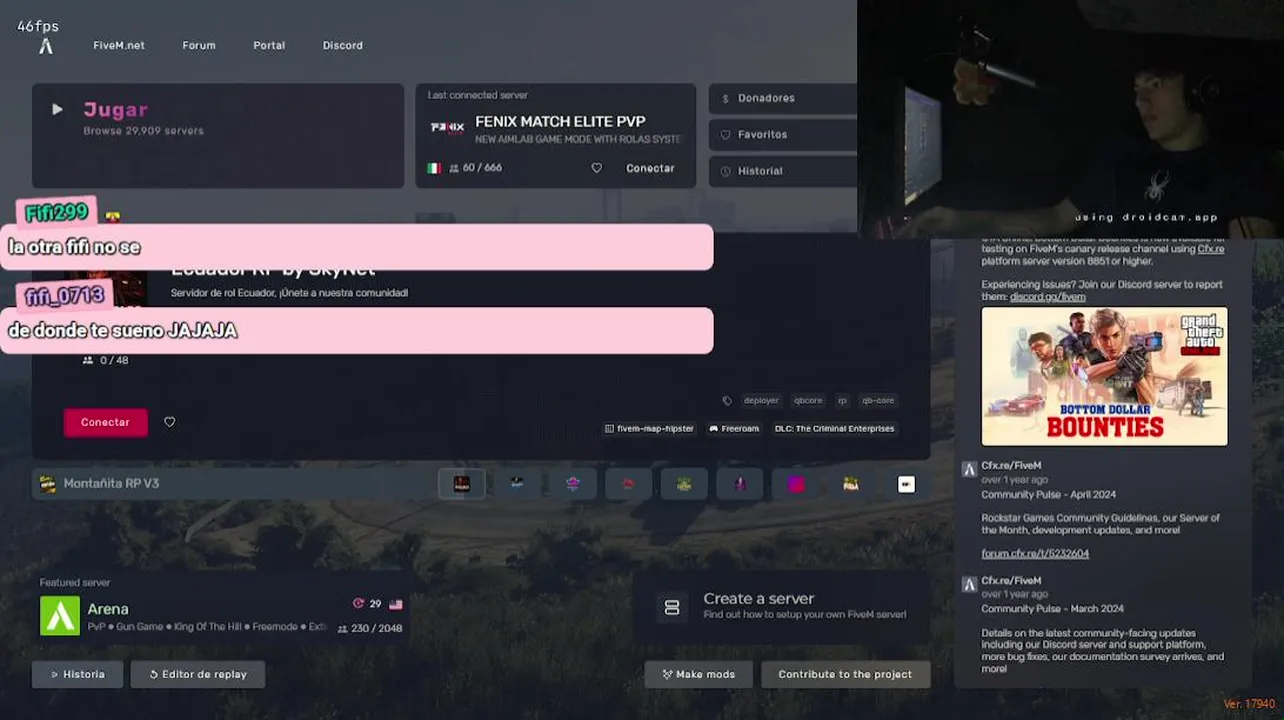The width and height of the screenshot is (1284, 720).
Task: Click the upvote burst icon next to 29
Action: (358, 604)
